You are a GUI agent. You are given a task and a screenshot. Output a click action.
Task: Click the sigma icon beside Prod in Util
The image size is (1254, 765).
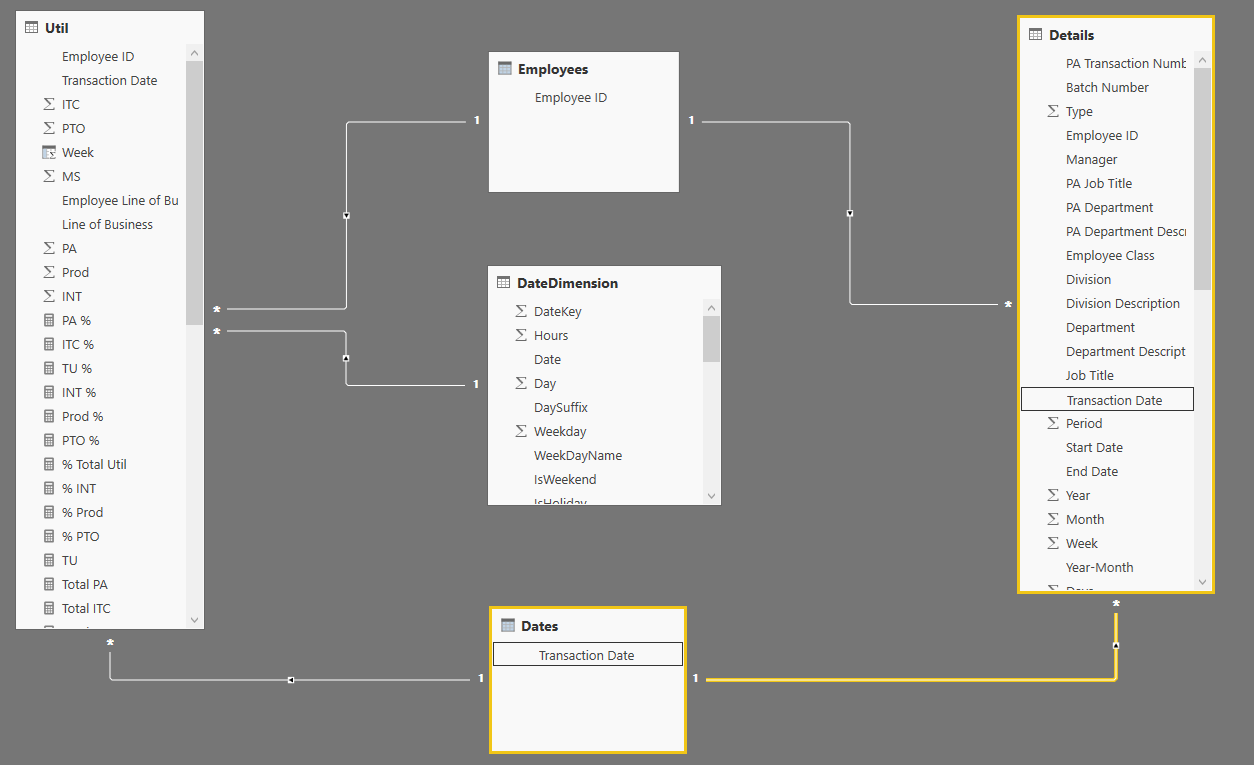[x=49, y=272]
